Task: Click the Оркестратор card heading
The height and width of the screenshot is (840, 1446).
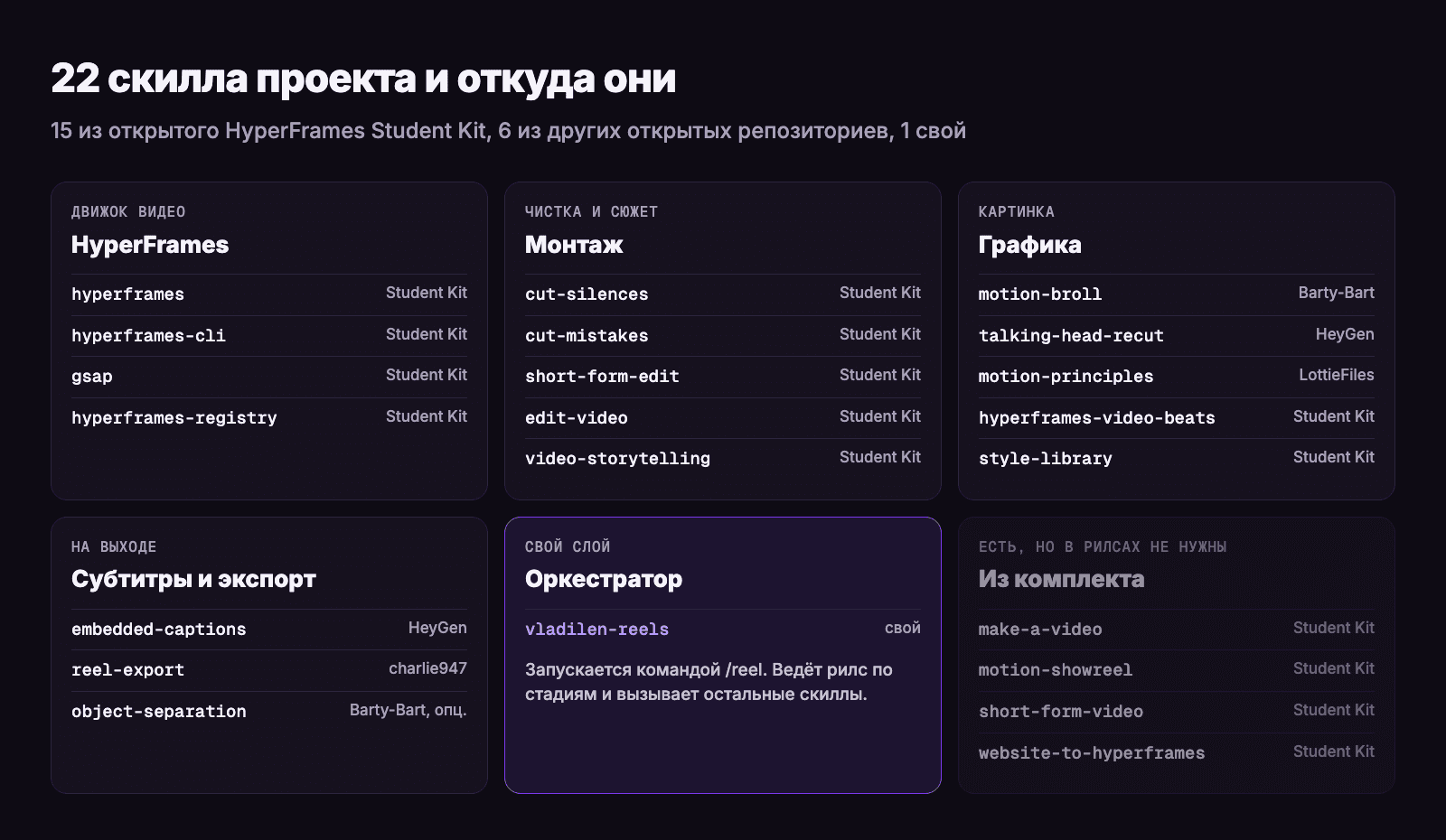Action: point(604,580)
